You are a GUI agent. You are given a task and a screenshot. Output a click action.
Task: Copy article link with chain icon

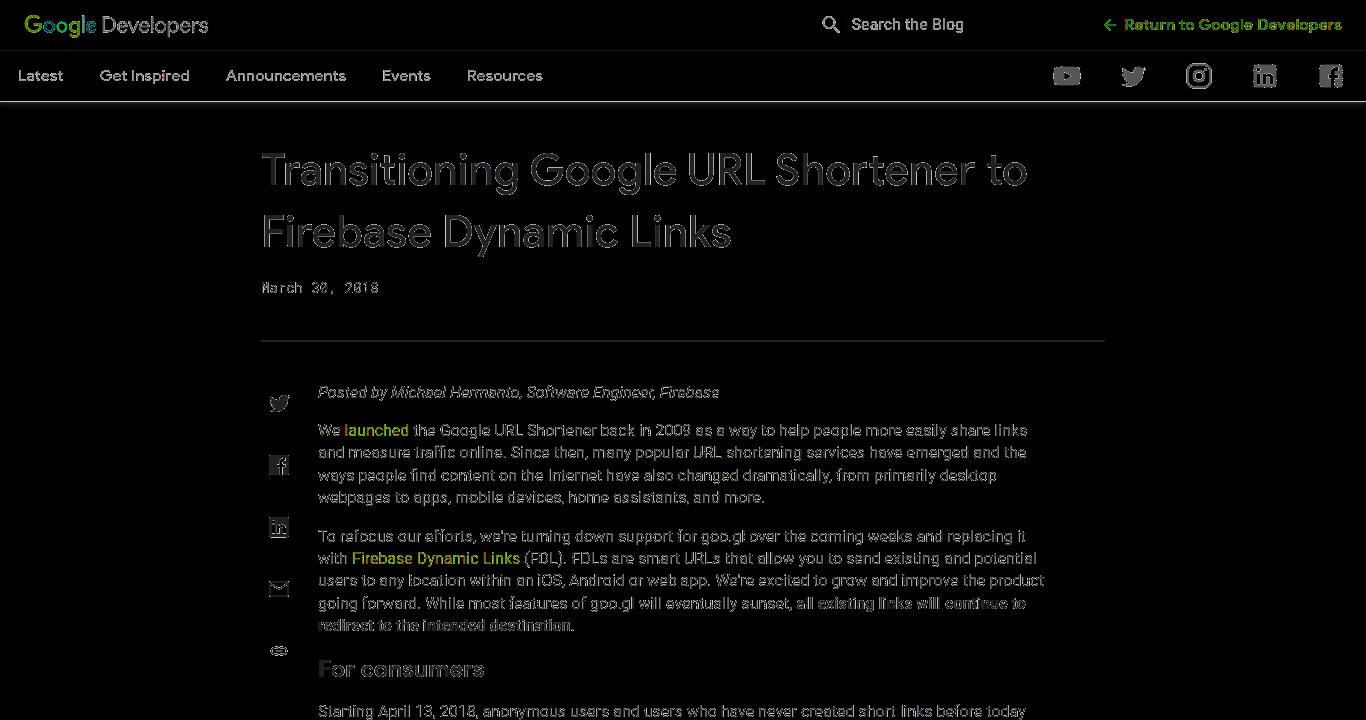(279, 651)
